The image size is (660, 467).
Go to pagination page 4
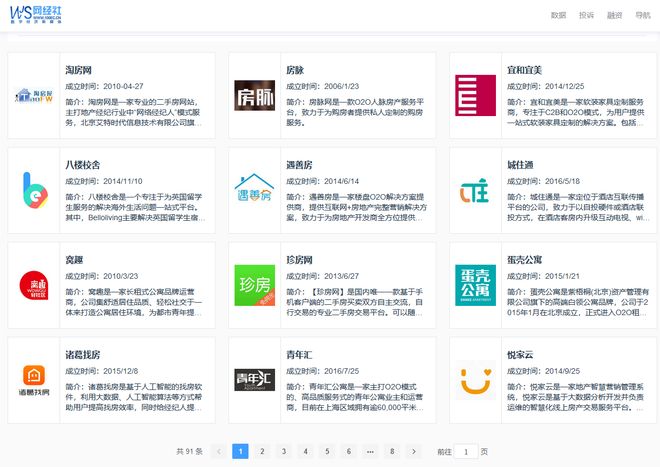pyautogui.click(x=306, y=451)
